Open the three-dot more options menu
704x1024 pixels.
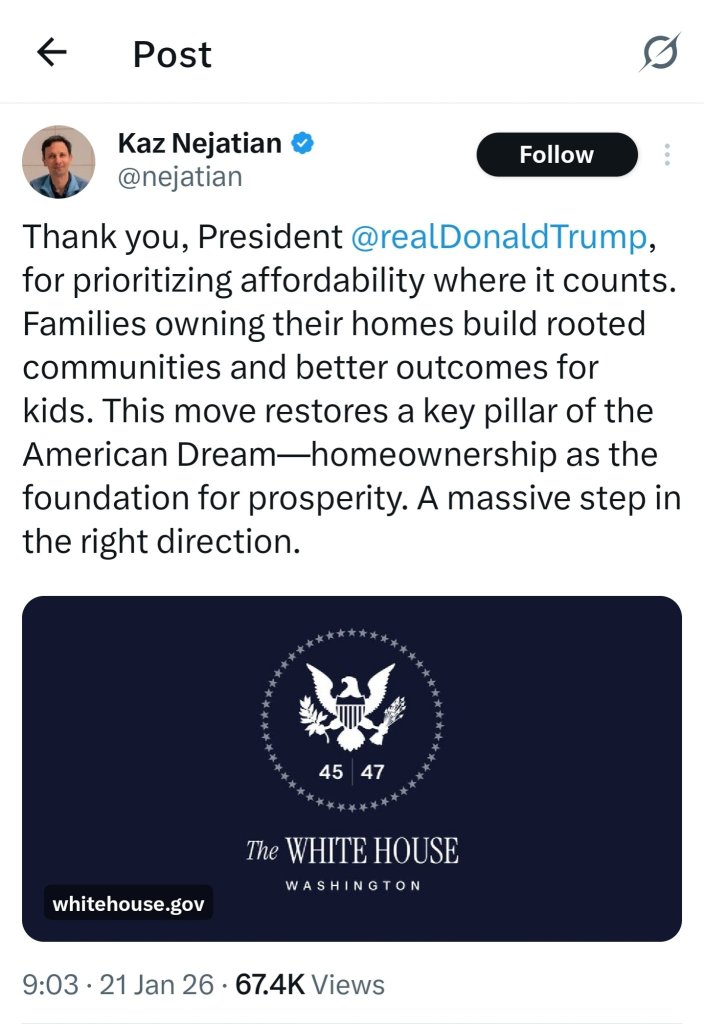[667, 155]
